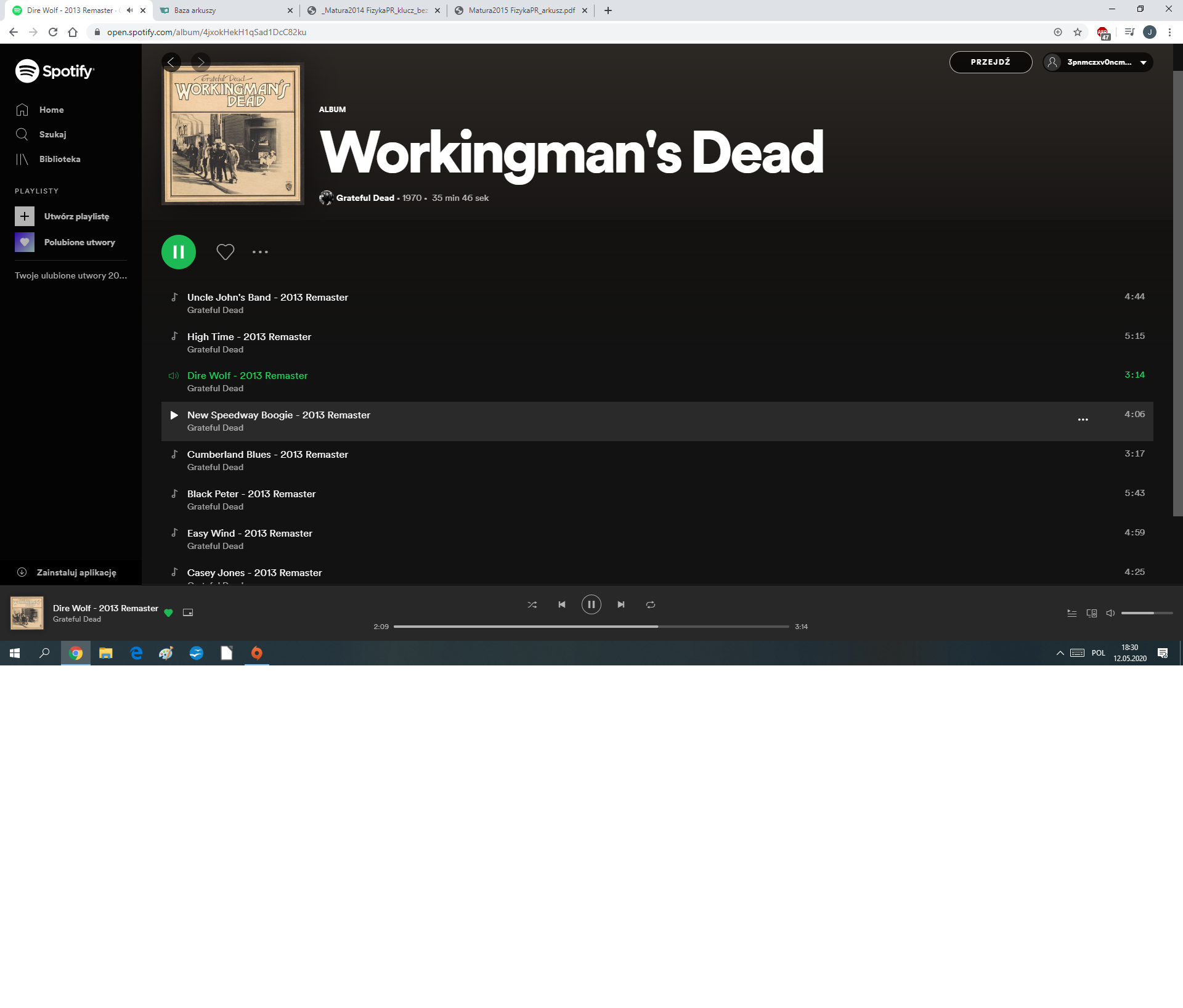Select Dire Wolf playing track
This screenshot has height=1008, width=1183.
(657, 381)
